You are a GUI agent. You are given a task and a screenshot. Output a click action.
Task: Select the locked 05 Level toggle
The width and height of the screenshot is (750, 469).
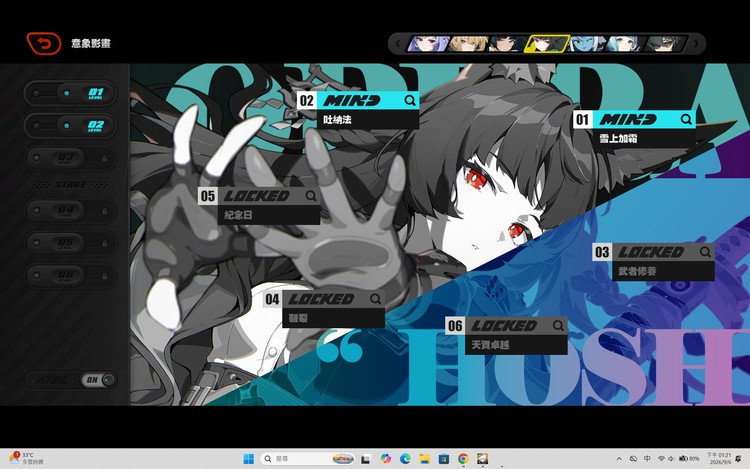pos(70,243)
